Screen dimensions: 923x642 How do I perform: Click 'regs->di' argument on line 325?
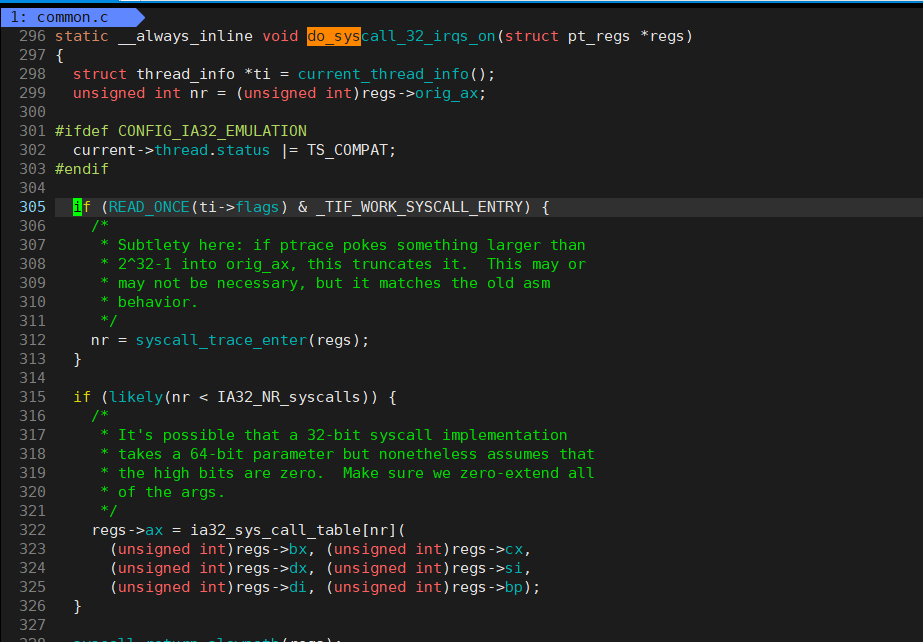[271, 587]
